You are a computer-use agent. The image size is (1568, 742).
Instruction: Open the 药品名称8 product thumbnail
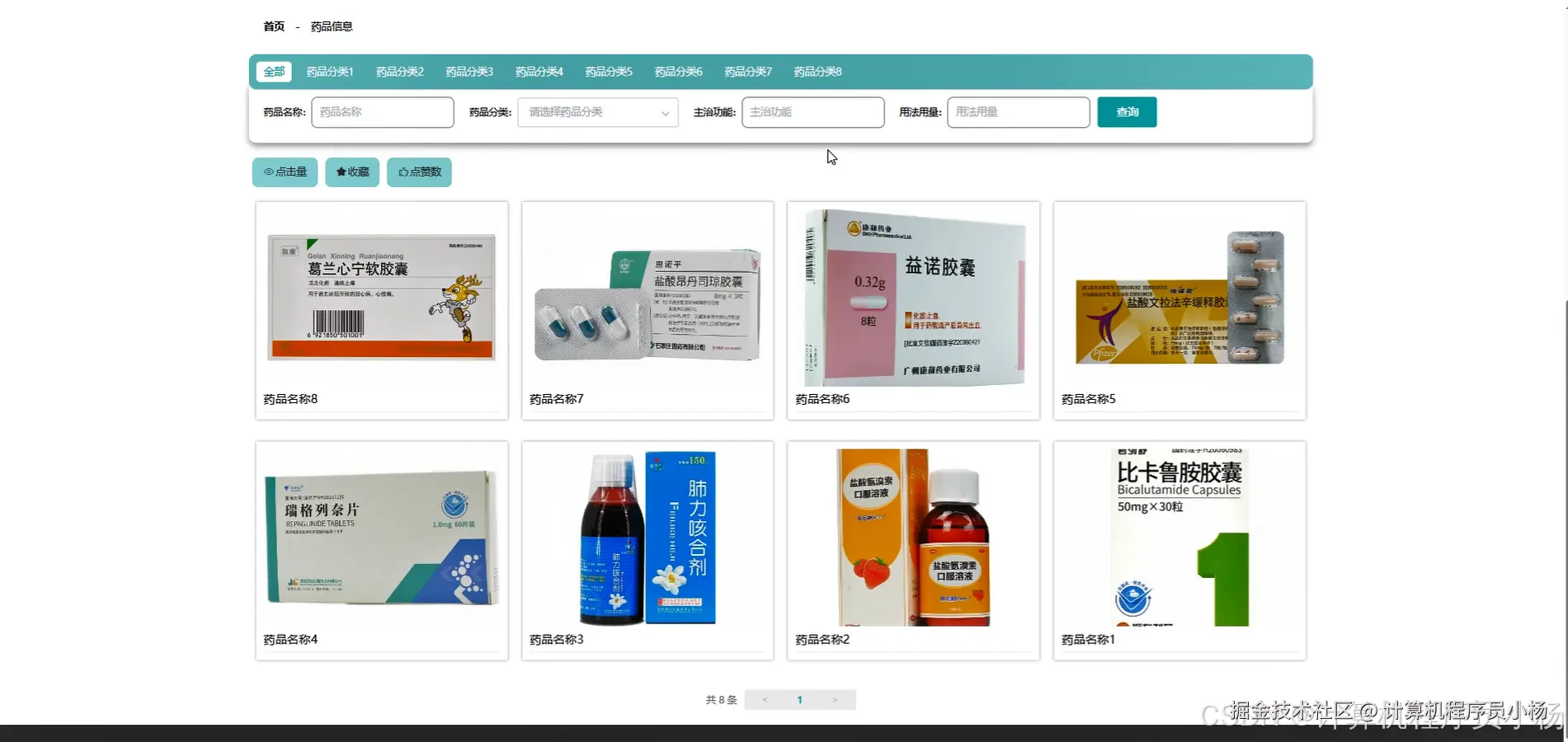click(382, 297)
